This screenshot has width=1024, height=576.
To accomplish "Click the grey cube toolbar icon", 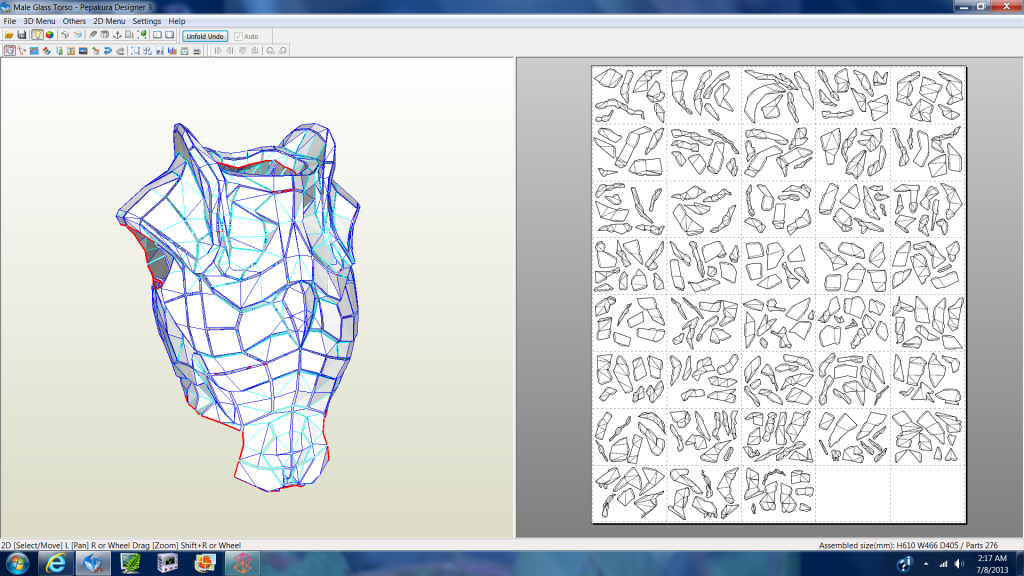I will [x=65, y=35].
